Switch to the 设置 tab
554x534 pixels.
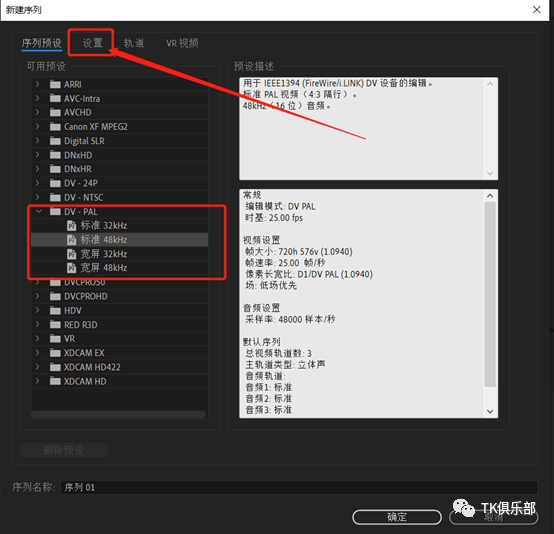pyautogui.click(x=92, y=43)
